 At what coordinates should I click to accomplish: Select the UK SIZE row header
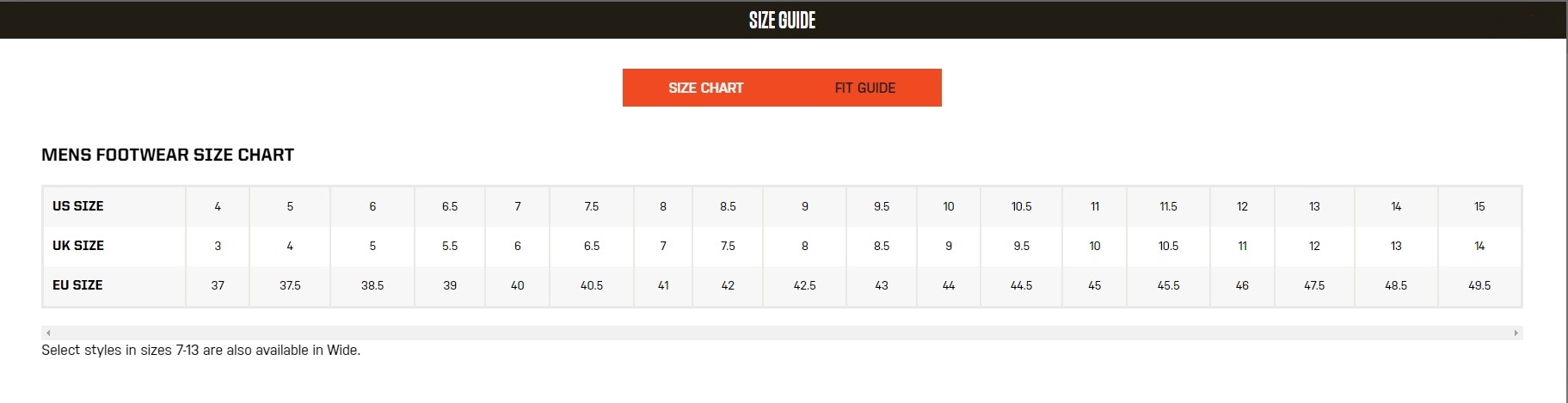point(78,246)
